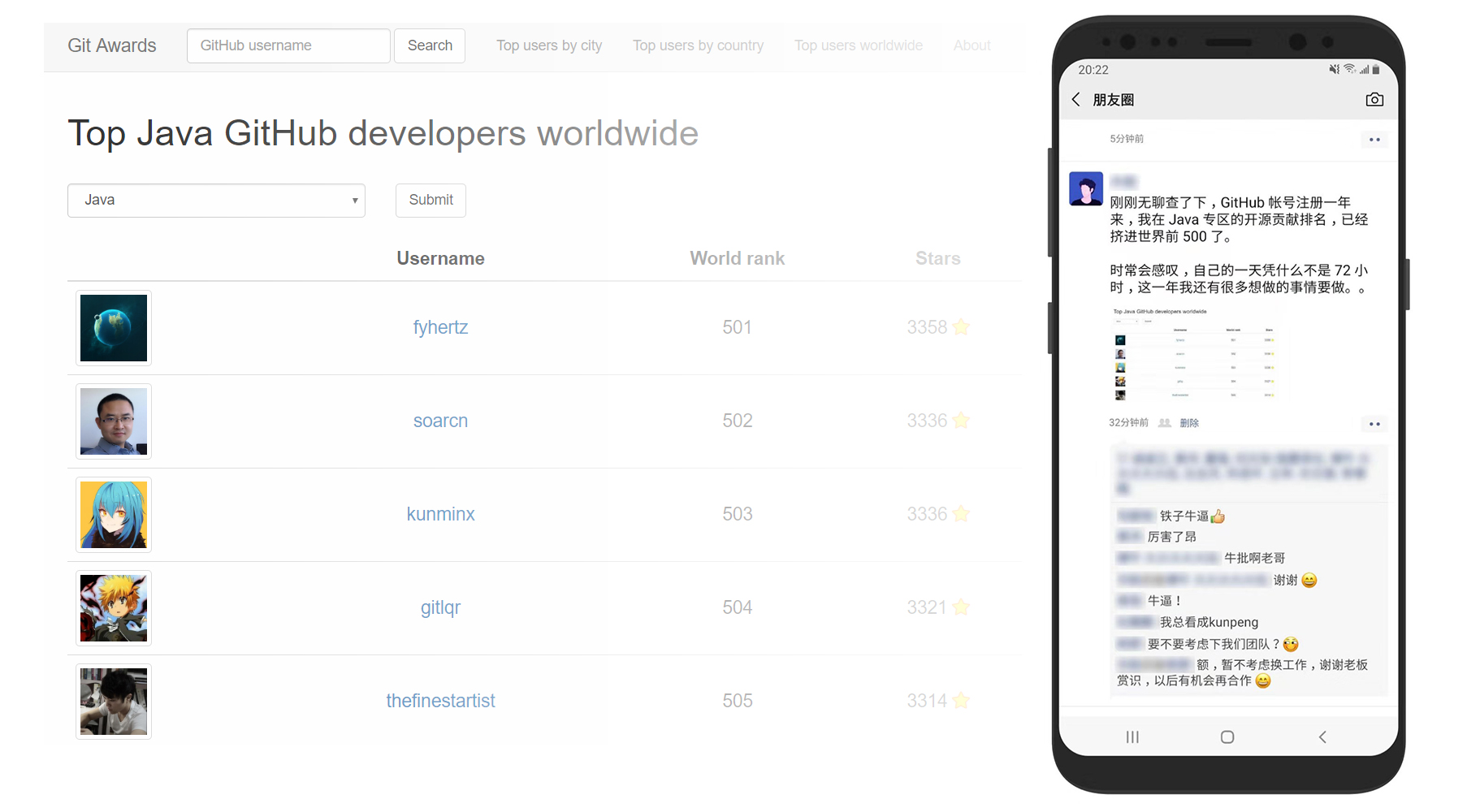Open Top users by city menu
1480x812 pixels.
tap(549, 45)
